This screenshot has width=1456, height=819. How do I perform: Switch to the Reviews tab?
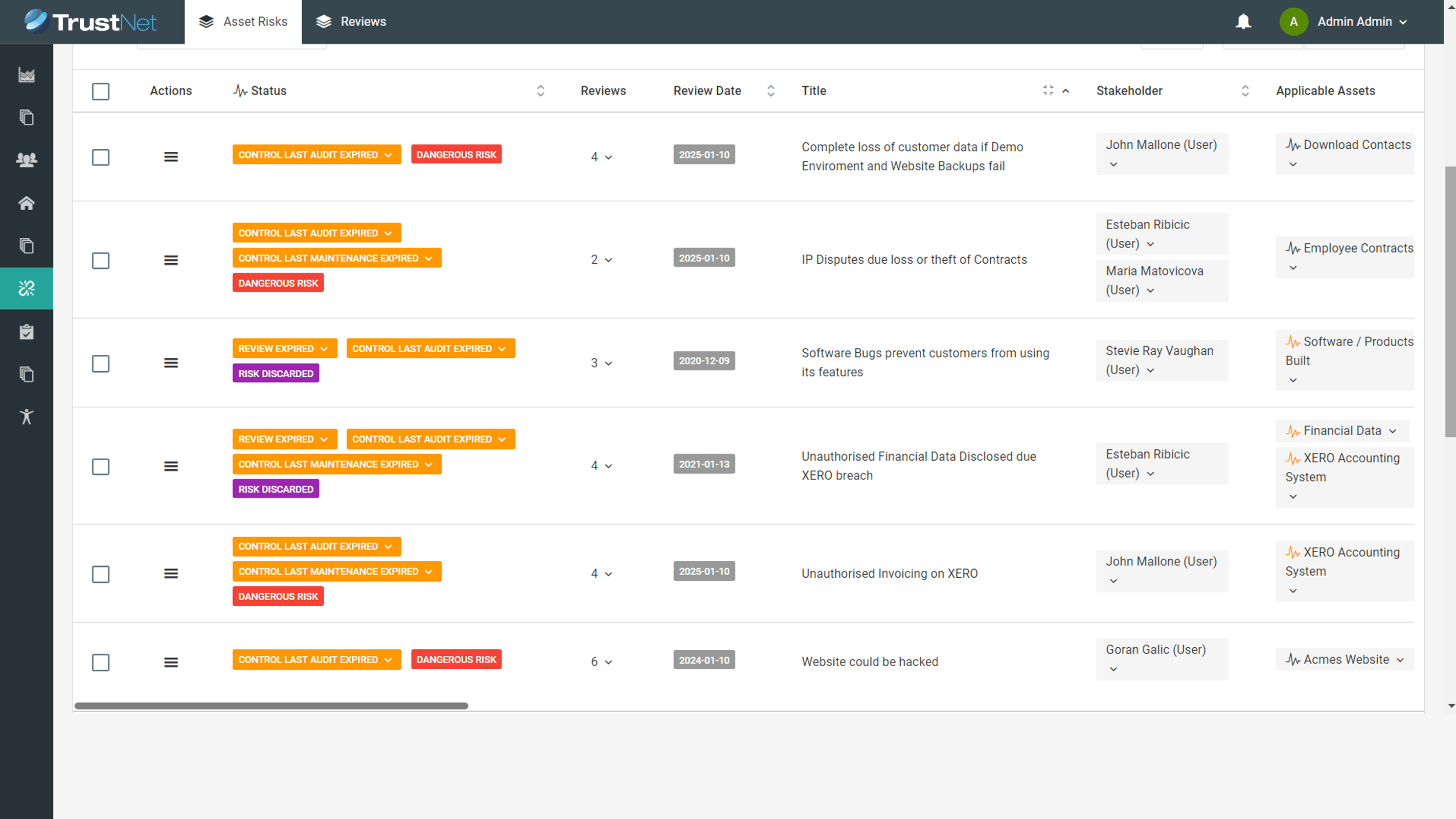[351, 21]
